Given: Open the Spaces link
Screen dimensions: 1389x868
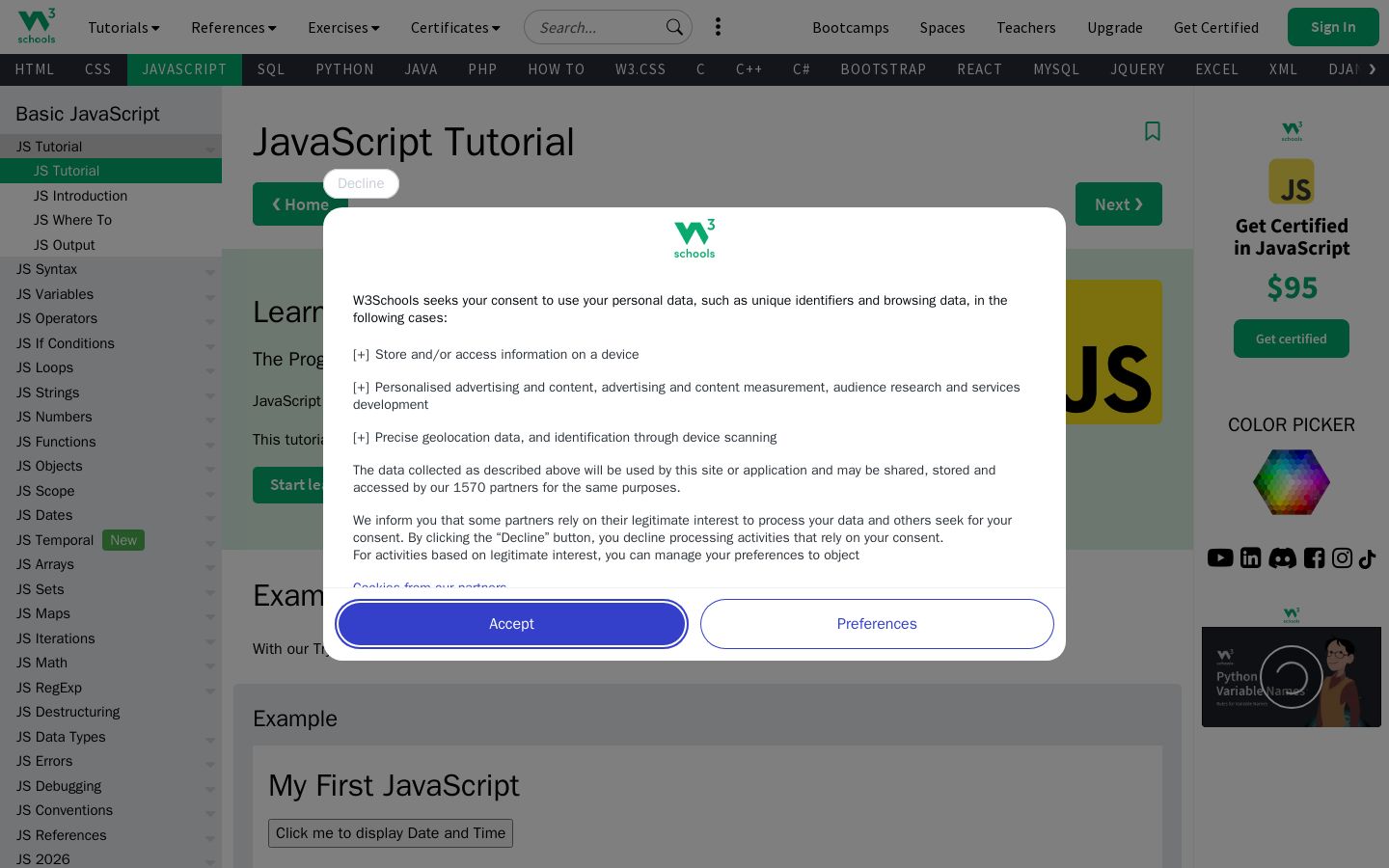Looking at the screenshot, I should pyautogui.click(x=942, y=27).
